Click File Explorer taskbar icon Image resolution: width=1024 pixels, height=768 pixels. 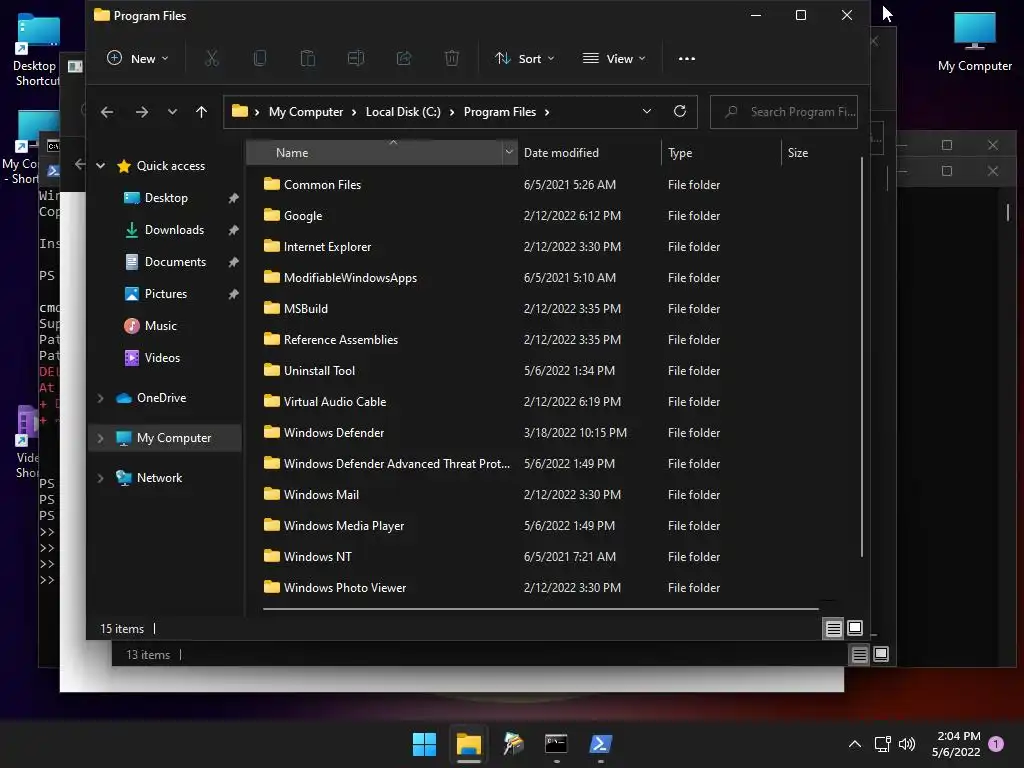coord(469,744)
